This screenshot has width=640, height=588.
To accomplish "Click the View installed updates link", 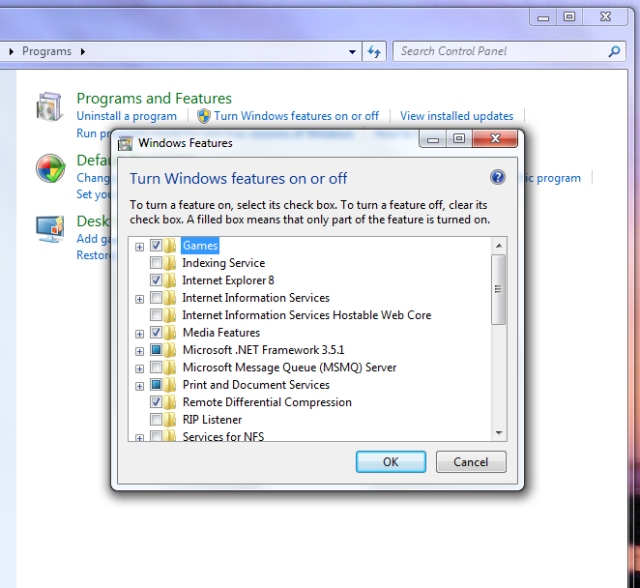I will [x=456, y=116].
